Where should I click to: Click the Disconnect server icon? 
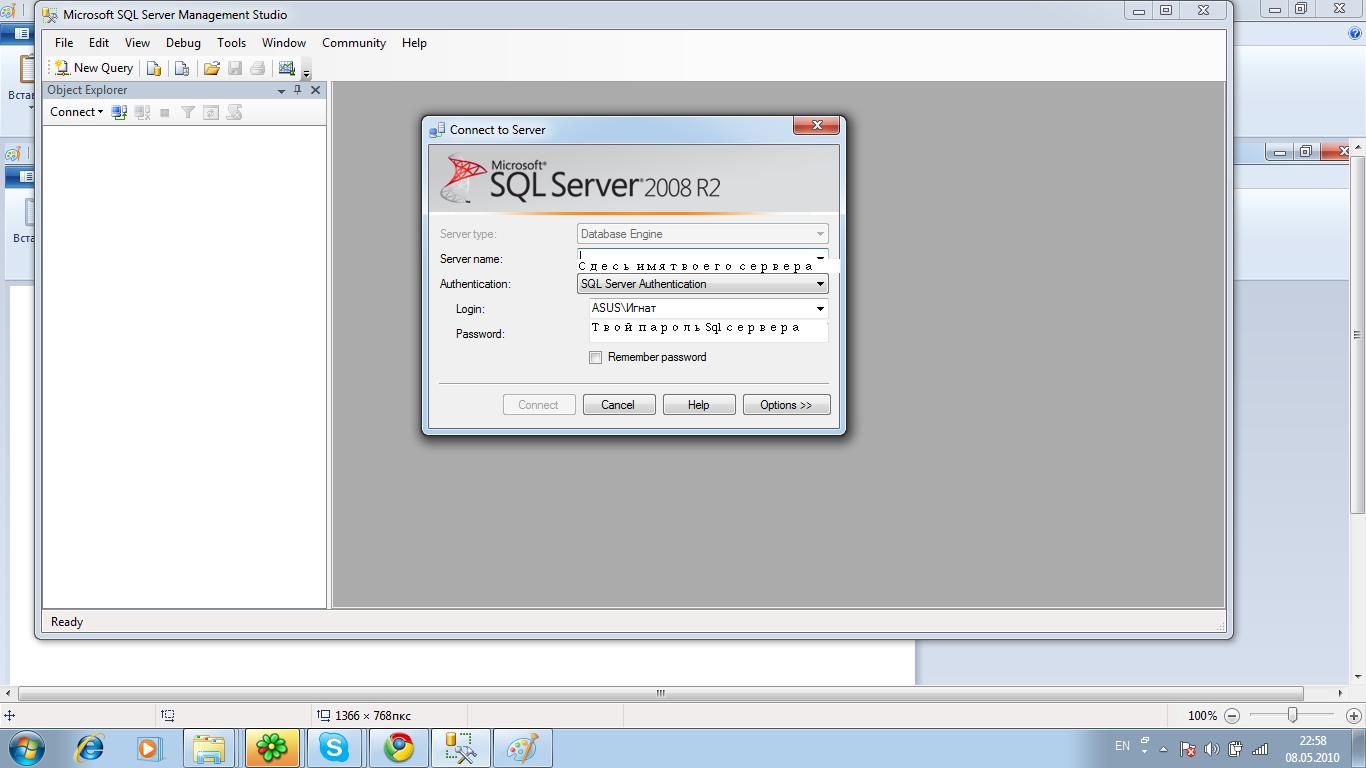(x=142, y=112)
